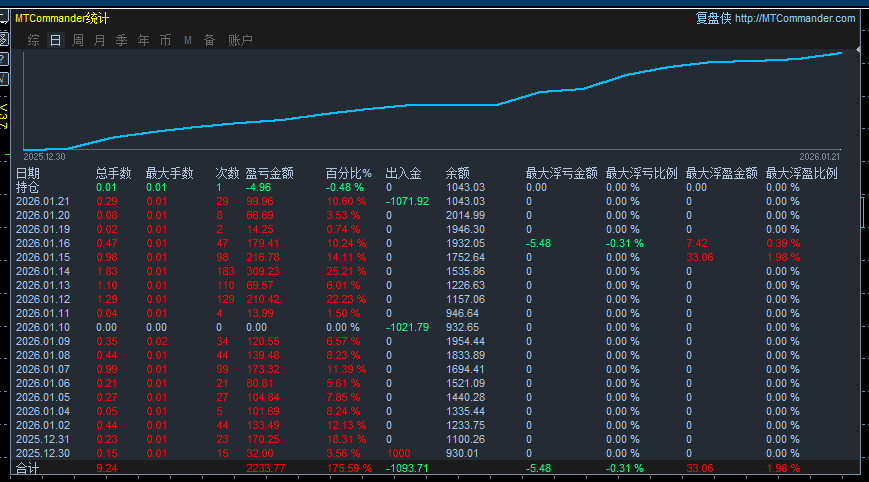
Task: Select the 2026.01.09 row date
Action: pyautogui.click(x=43, y=341)
